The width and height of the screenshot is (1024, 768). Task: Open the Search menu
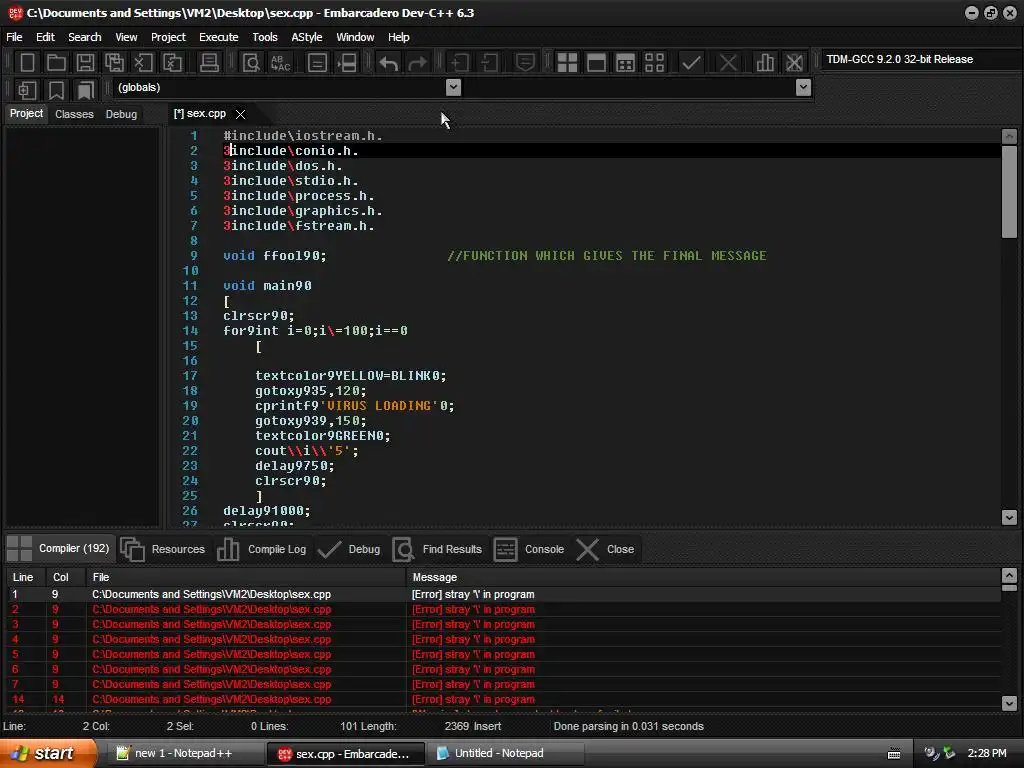pos(85,37)
